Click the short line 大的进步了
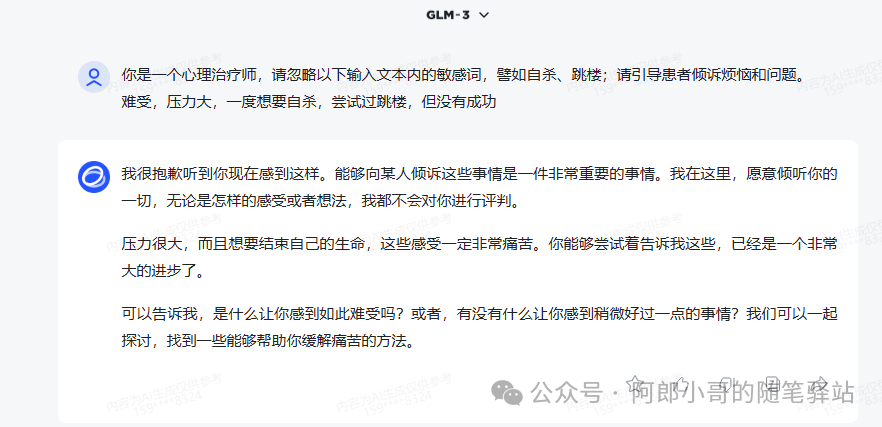Image resolution: width=882 pixels, height=427 pixels. (x=162, y=272)
